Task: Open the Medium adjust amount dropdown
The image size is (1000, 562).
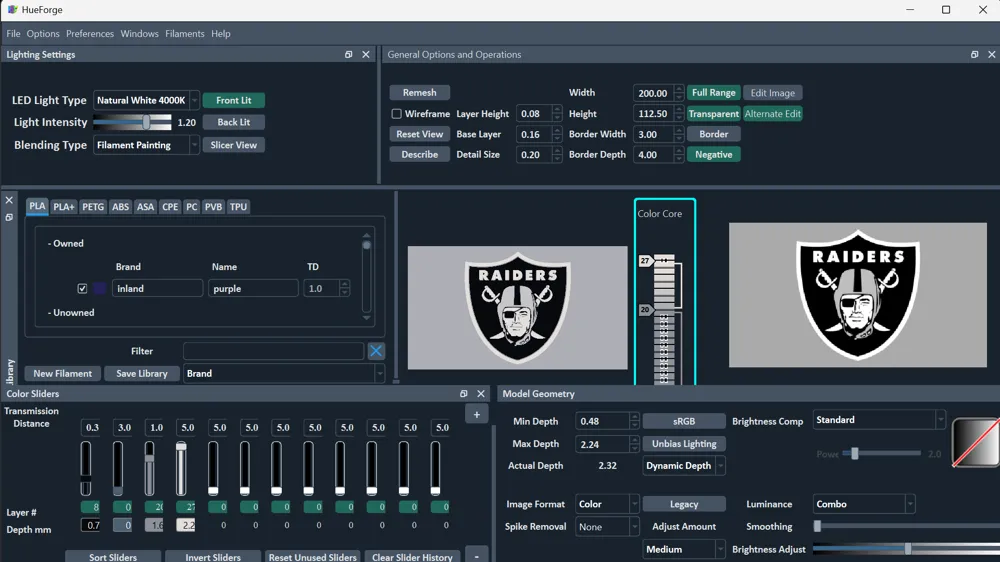Action: pos(684,549)
